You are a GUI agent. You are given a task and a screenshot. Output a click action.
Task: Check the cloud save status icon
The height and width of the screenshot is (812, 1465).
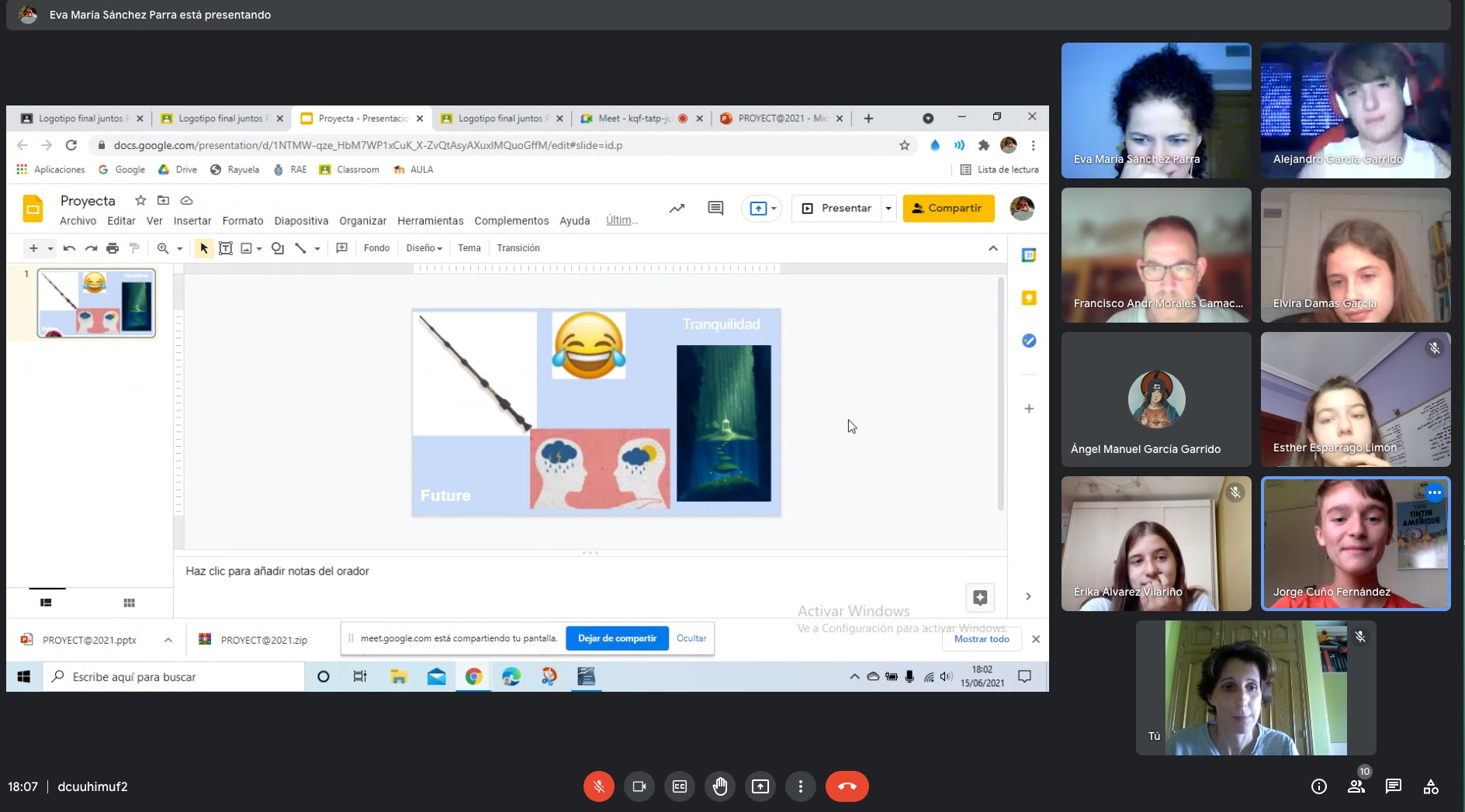point(186,200)
